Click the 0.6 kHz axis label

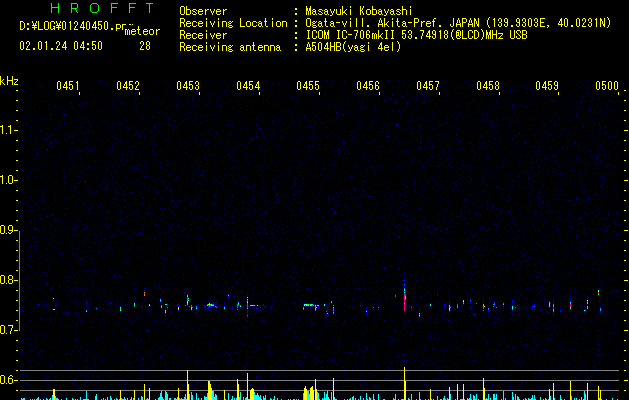click(x=9, y=380)
